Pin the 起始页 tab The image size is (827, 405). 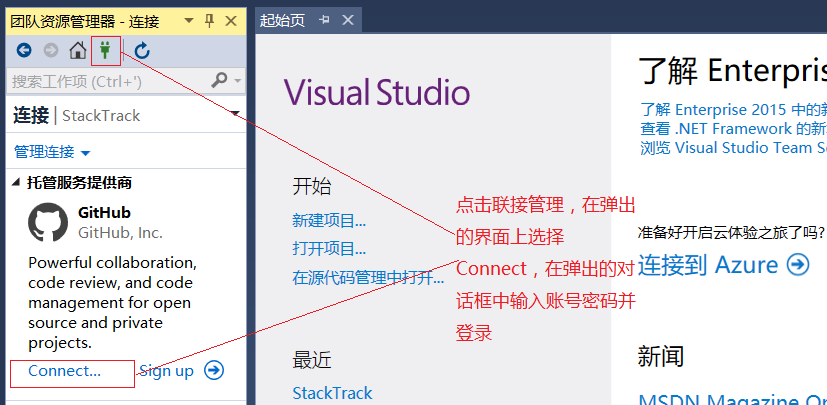point(324,20)
